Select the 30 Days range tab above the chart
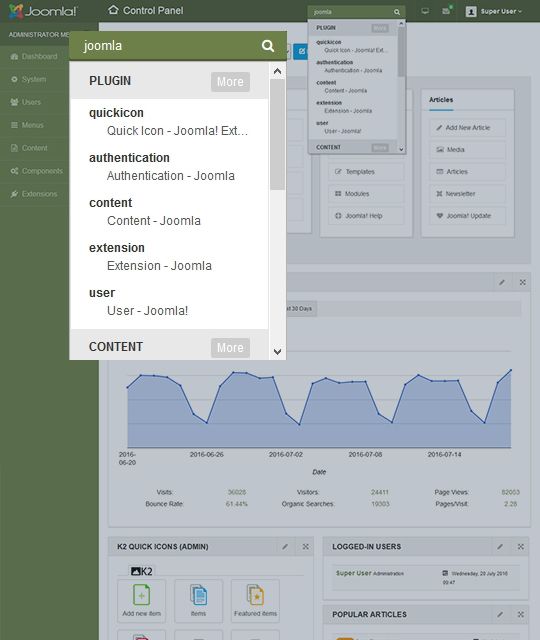 300,309
